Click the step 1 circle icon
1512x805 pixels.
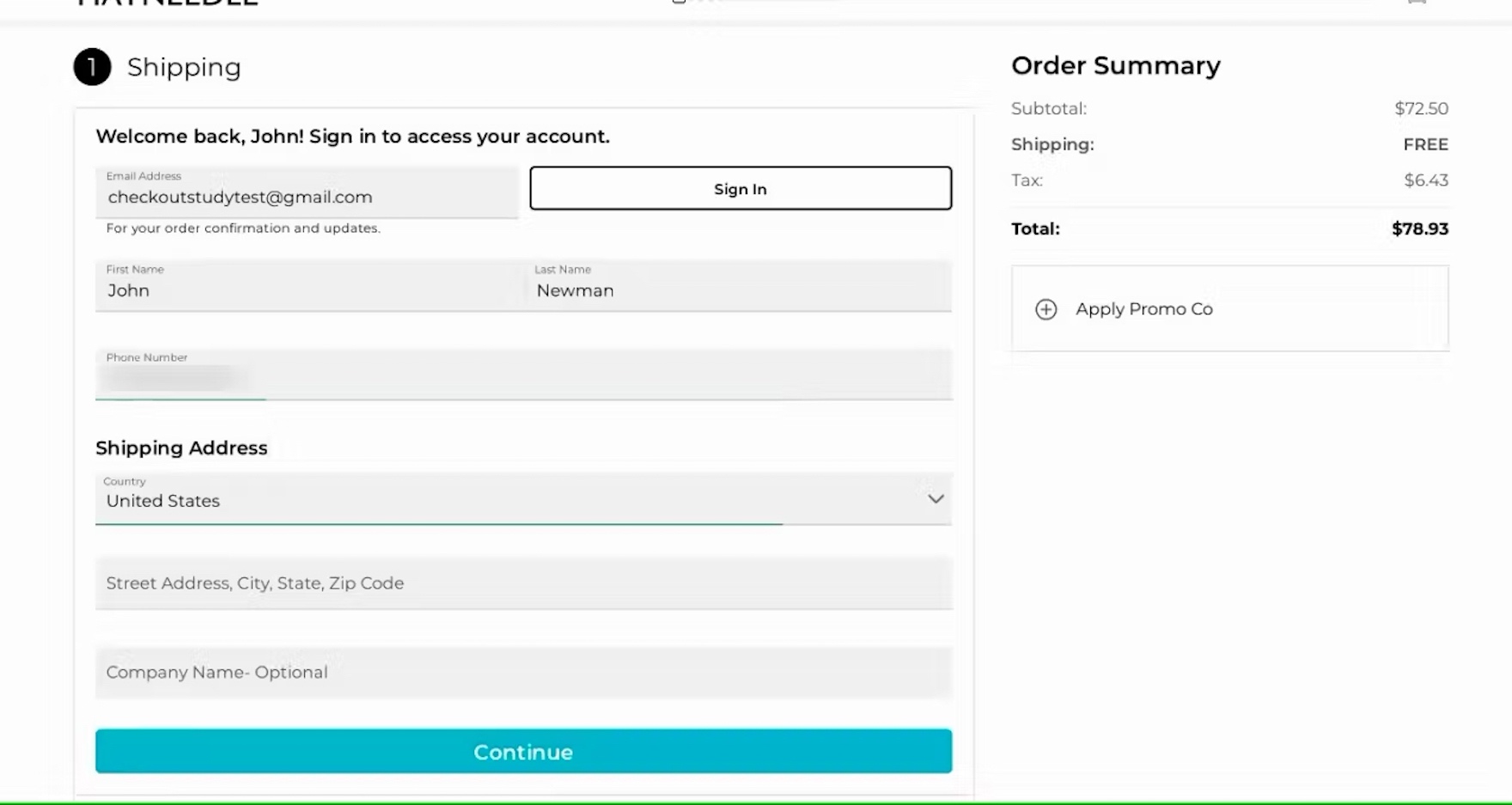(x=92, y=67)
